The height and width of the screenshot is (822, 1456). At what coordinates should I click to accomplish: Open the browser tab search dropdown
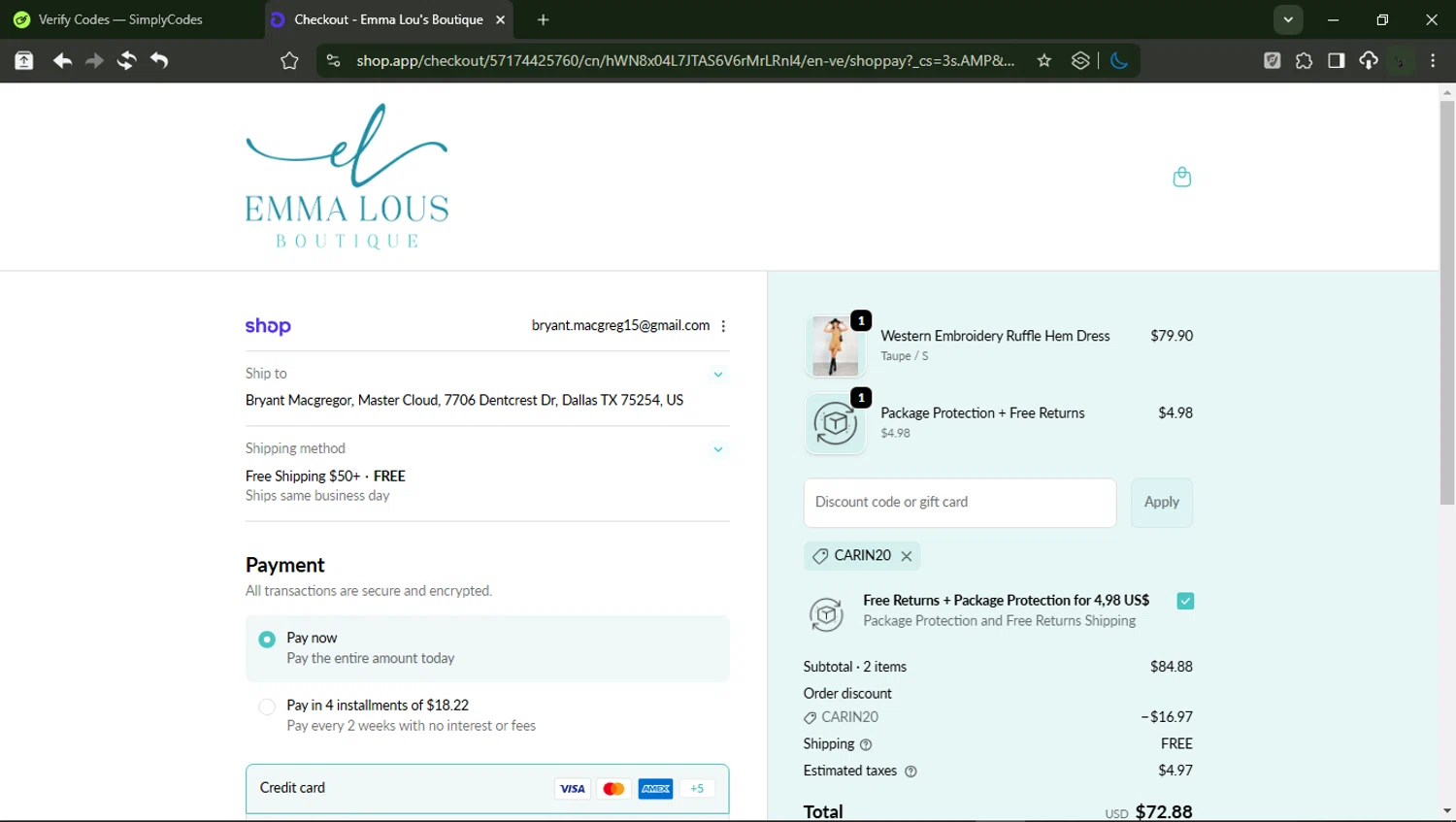pos(1288,19)
